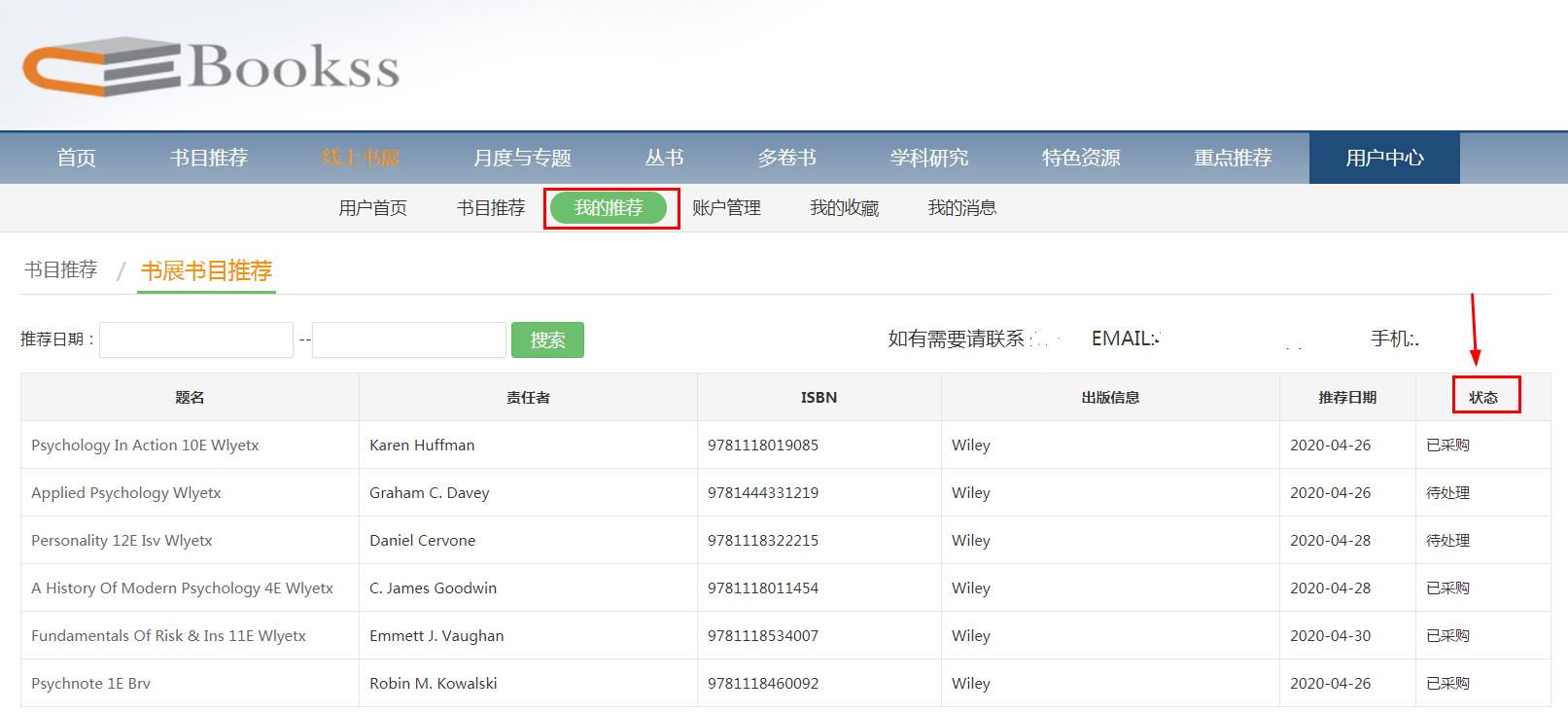Open the 重点推荐 menu
1568x713 pixels.
tap(1233, 158)
